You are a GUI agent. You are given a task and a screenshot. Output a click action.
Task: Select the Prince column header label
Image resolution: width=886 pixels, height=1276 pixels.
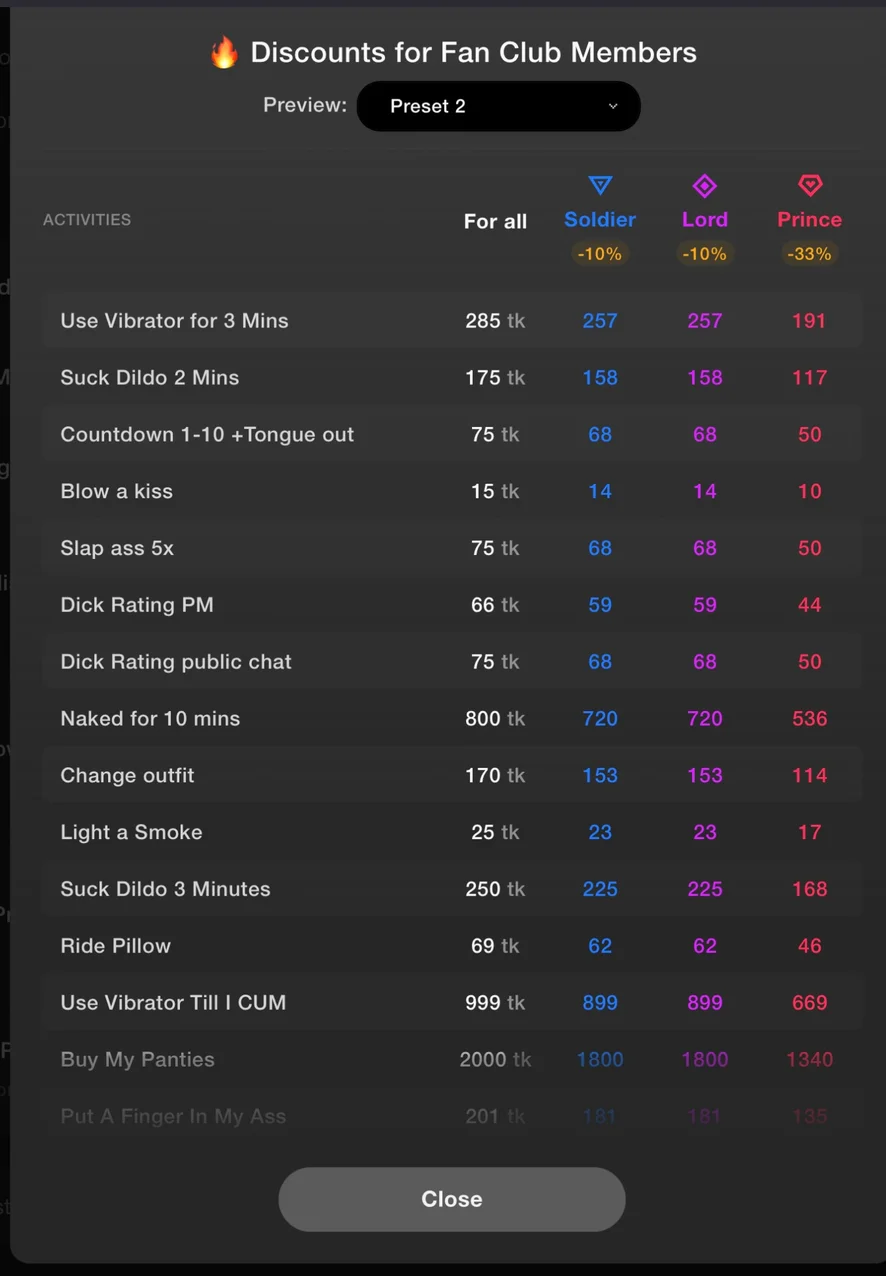[809, 220]
